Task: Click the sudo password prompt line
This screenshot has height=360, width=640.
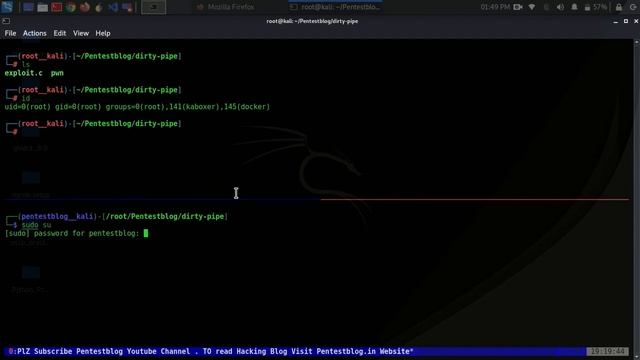Action: [76, 233]
